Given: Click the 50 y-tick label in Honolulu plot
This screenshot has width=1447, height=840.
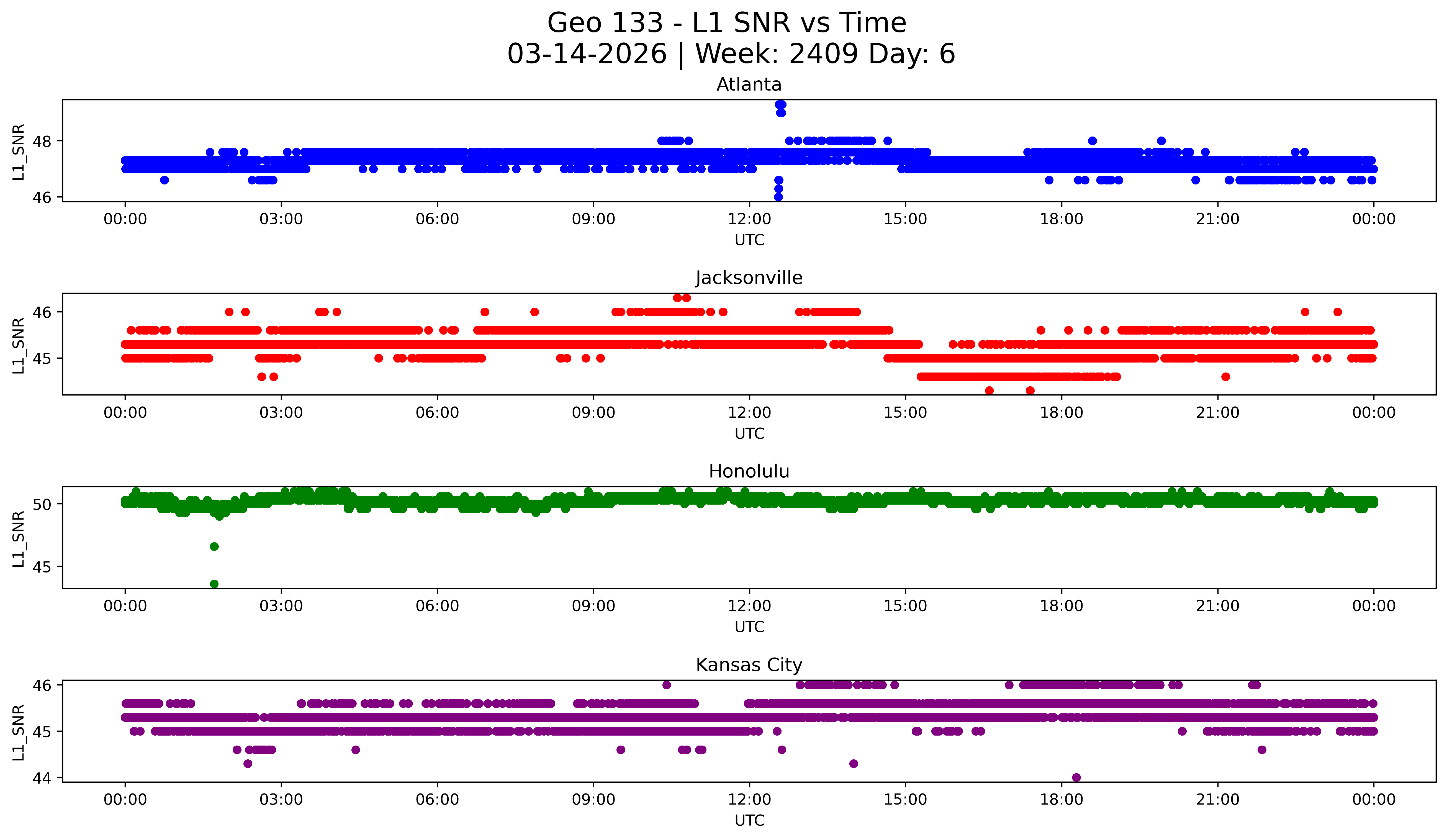Looking at the screenshot, I should 42,504.
